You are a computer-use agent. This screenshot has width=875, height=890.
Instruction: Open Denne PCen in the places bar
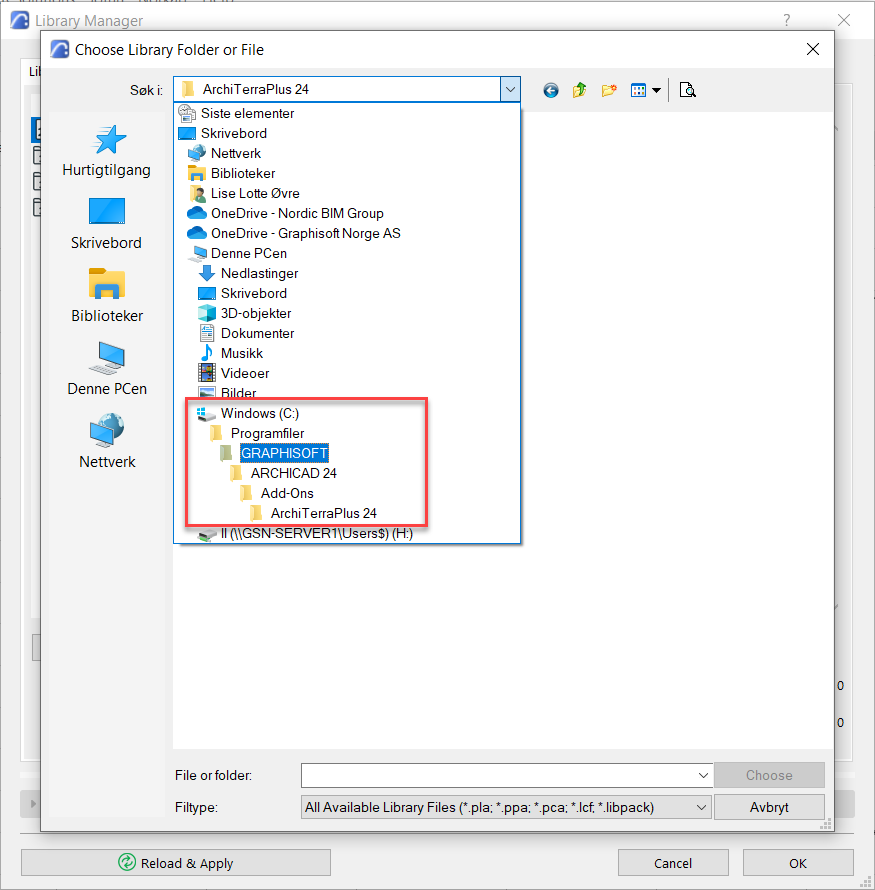(107, 369)
